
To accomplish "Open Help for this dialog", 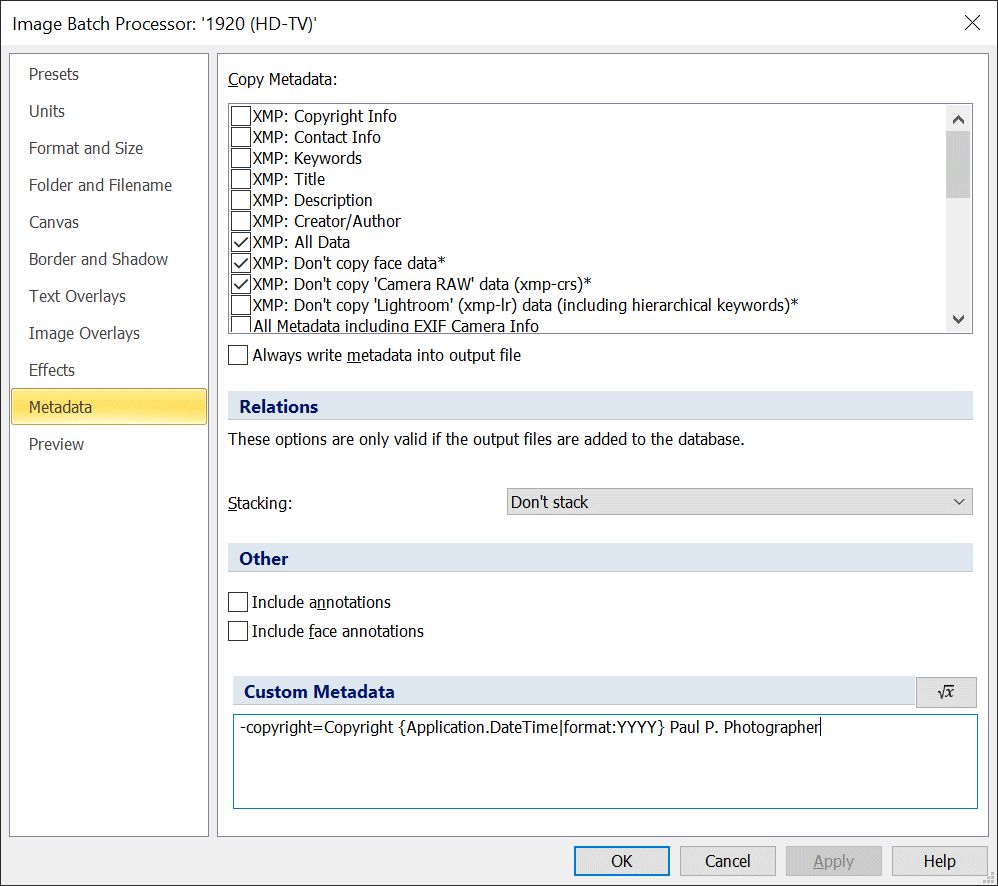I will 939,861.
